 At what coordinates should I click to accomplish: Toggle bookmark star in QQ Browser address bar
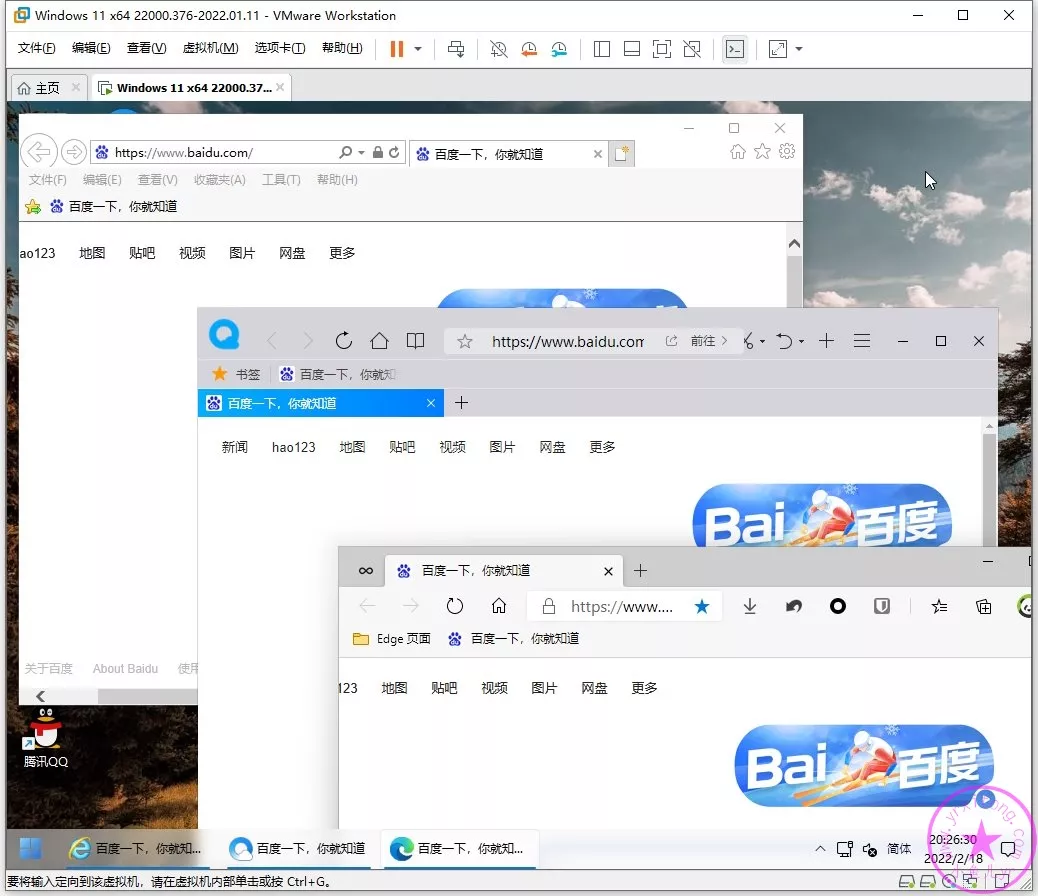(465, 341)
